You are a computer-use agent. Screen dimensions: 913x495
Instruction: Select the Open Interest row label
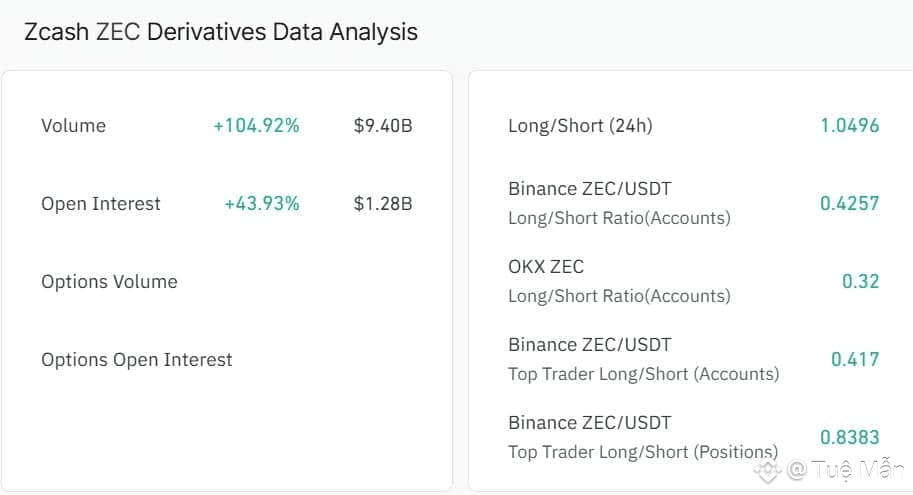[x=101, y=204]
